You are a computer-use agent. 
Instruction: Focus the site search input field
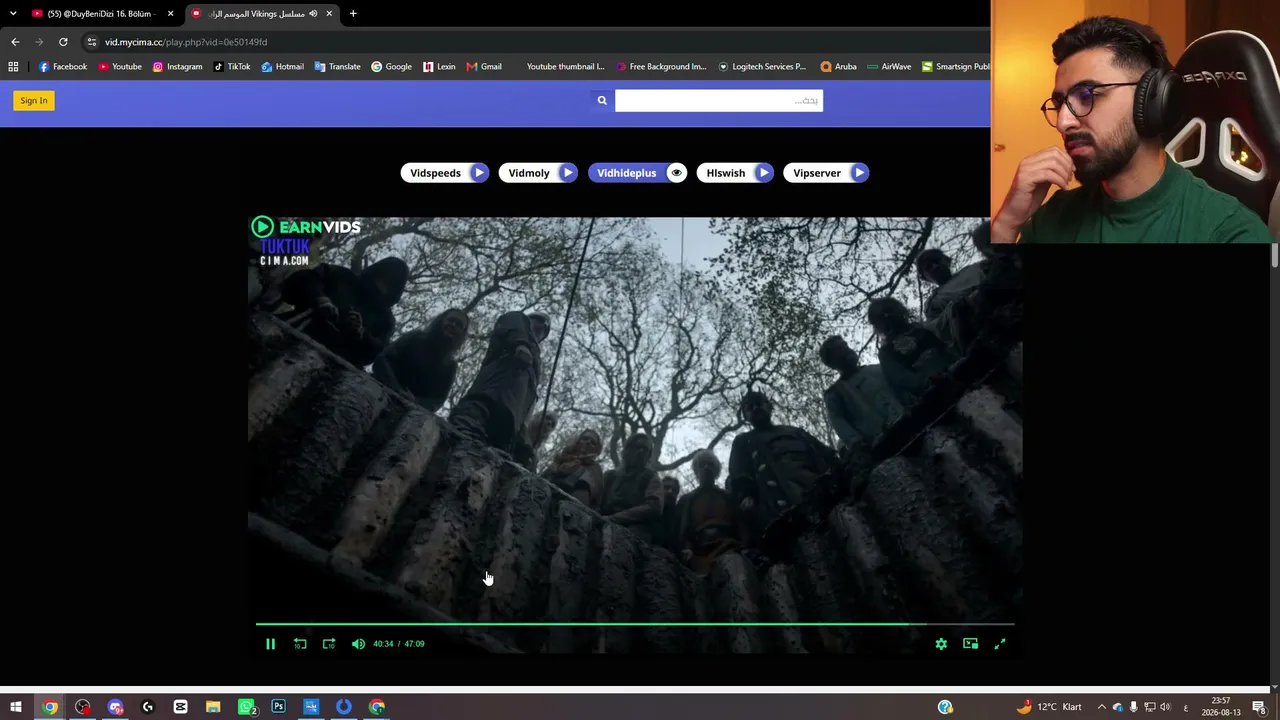(719, 100)
